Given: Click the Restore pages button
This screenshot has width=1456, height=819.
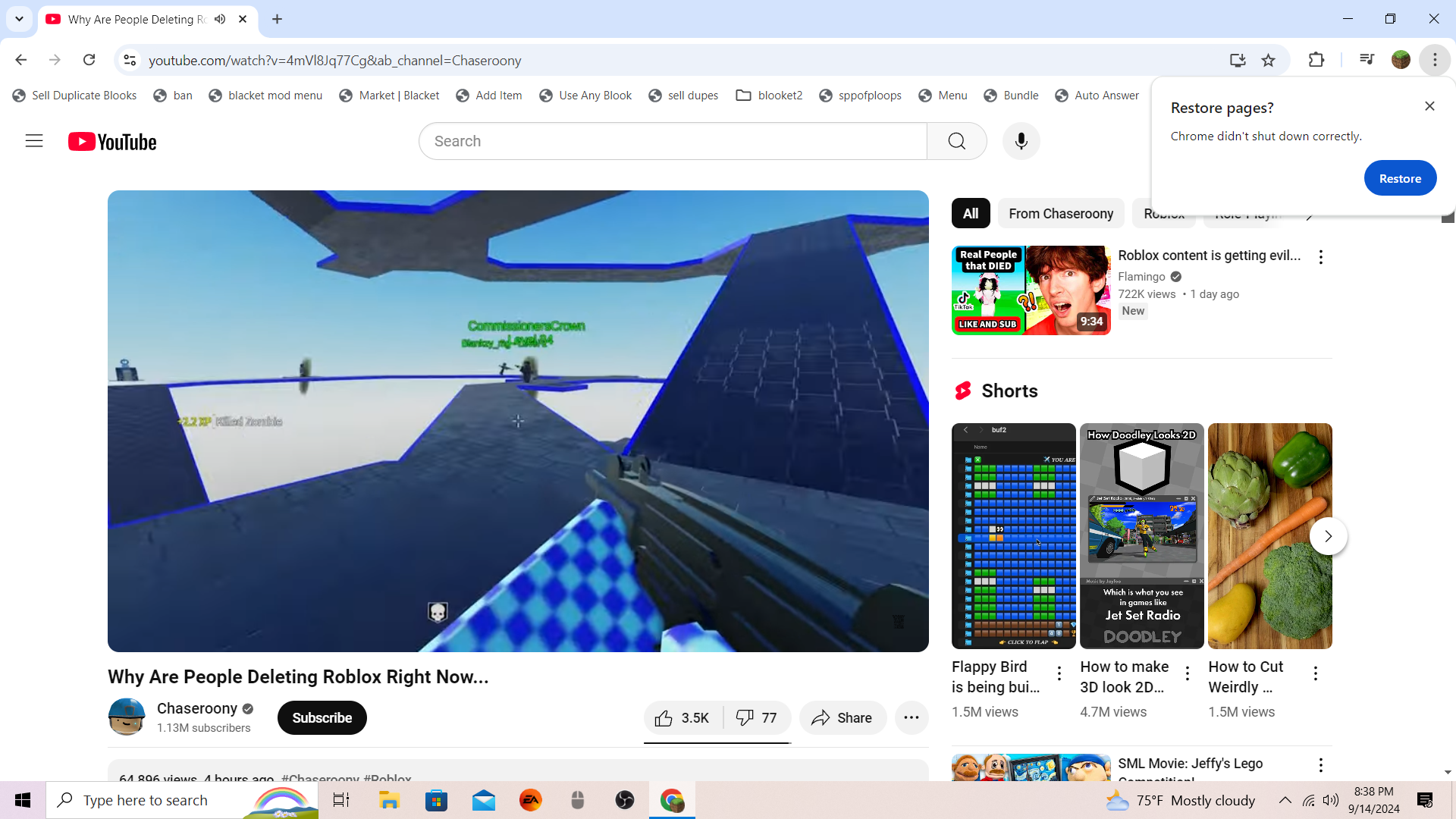Looking at the screenshot, I should 1399,179.
